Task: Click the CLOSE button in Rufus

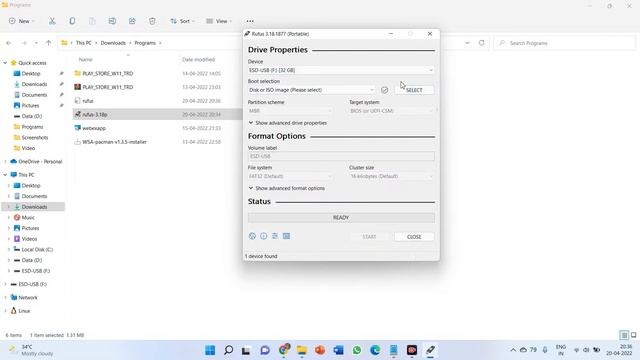Action: coord(414,237)
